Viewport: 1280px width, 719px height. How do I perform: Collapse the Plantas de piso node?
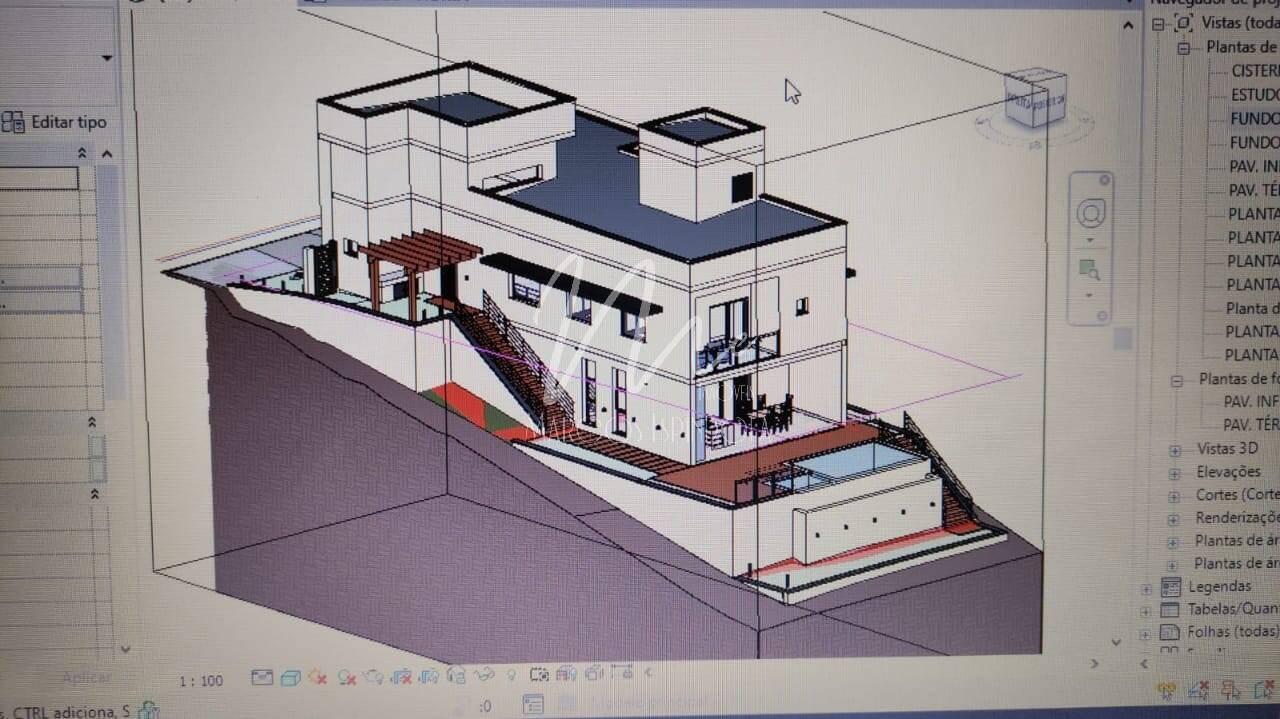pyautogui.click(x=1184, y=48)
